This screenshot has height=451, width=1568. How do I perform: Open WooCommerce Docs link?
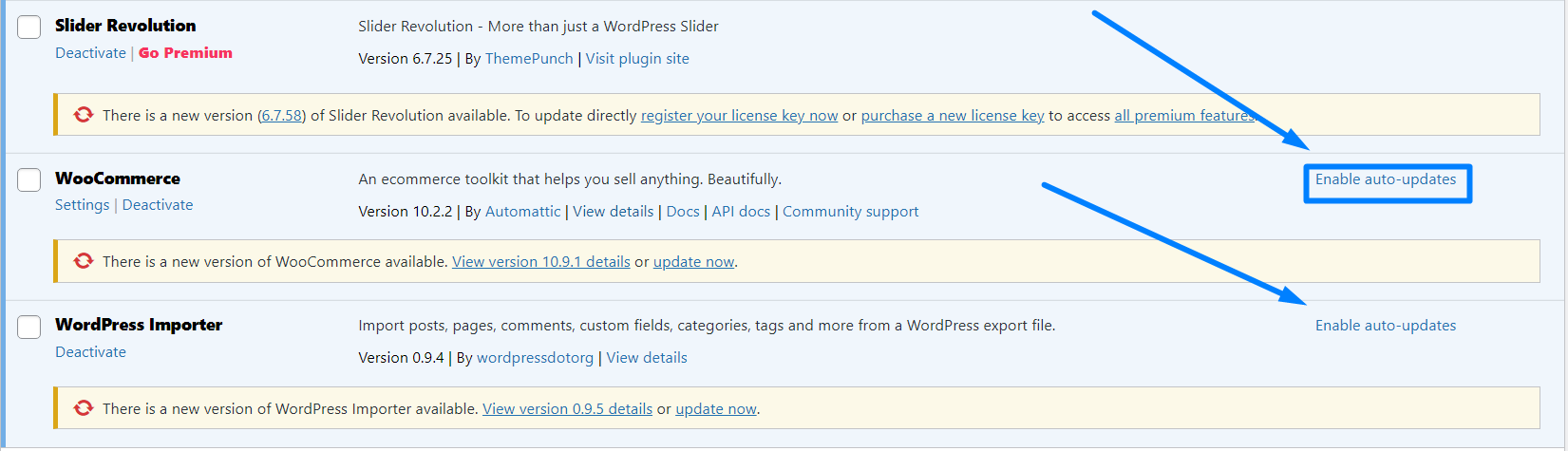coord(683,212)
